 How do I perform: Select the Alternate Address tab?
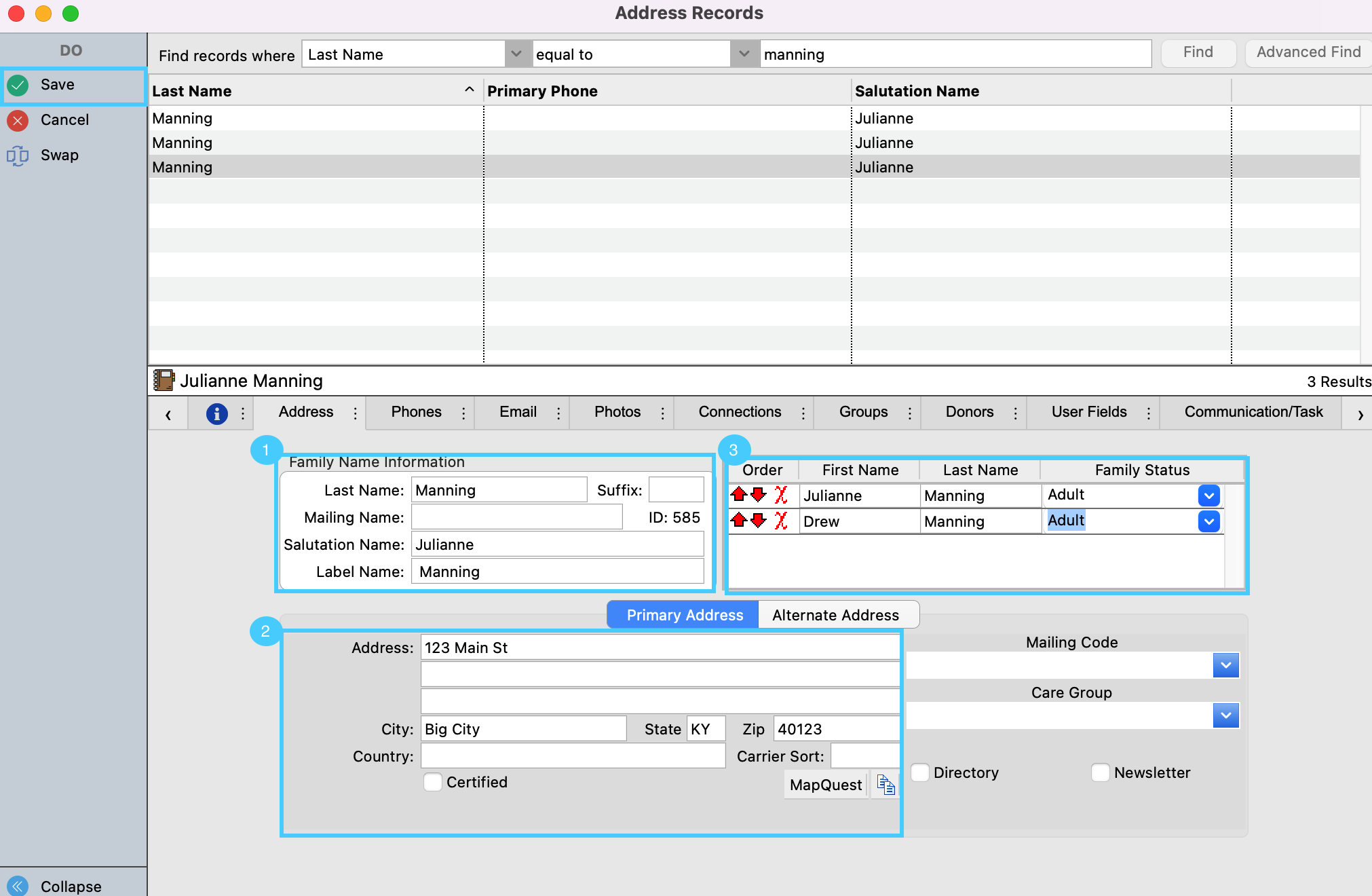pos(835,615)
